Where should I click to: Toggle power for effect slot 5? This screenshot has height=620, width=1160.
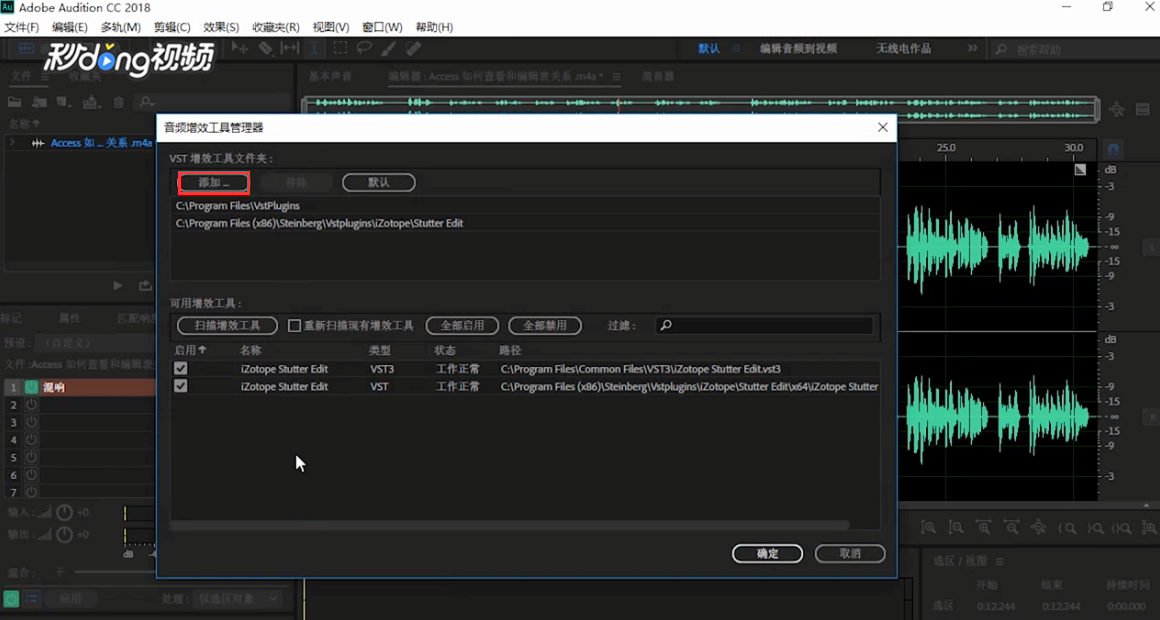[31, 458]
